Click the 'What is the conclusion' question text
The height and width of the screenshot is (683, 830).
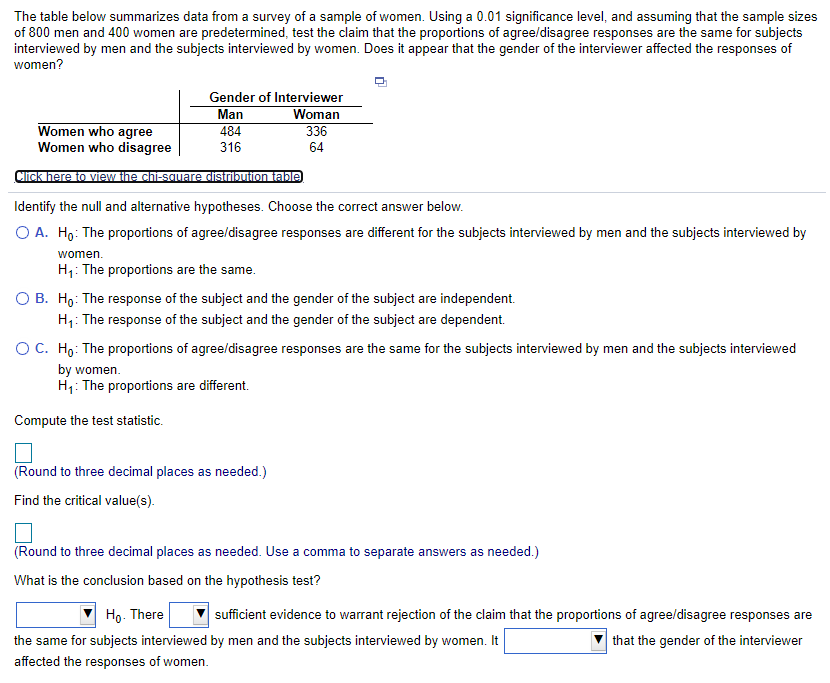[167, 581]
